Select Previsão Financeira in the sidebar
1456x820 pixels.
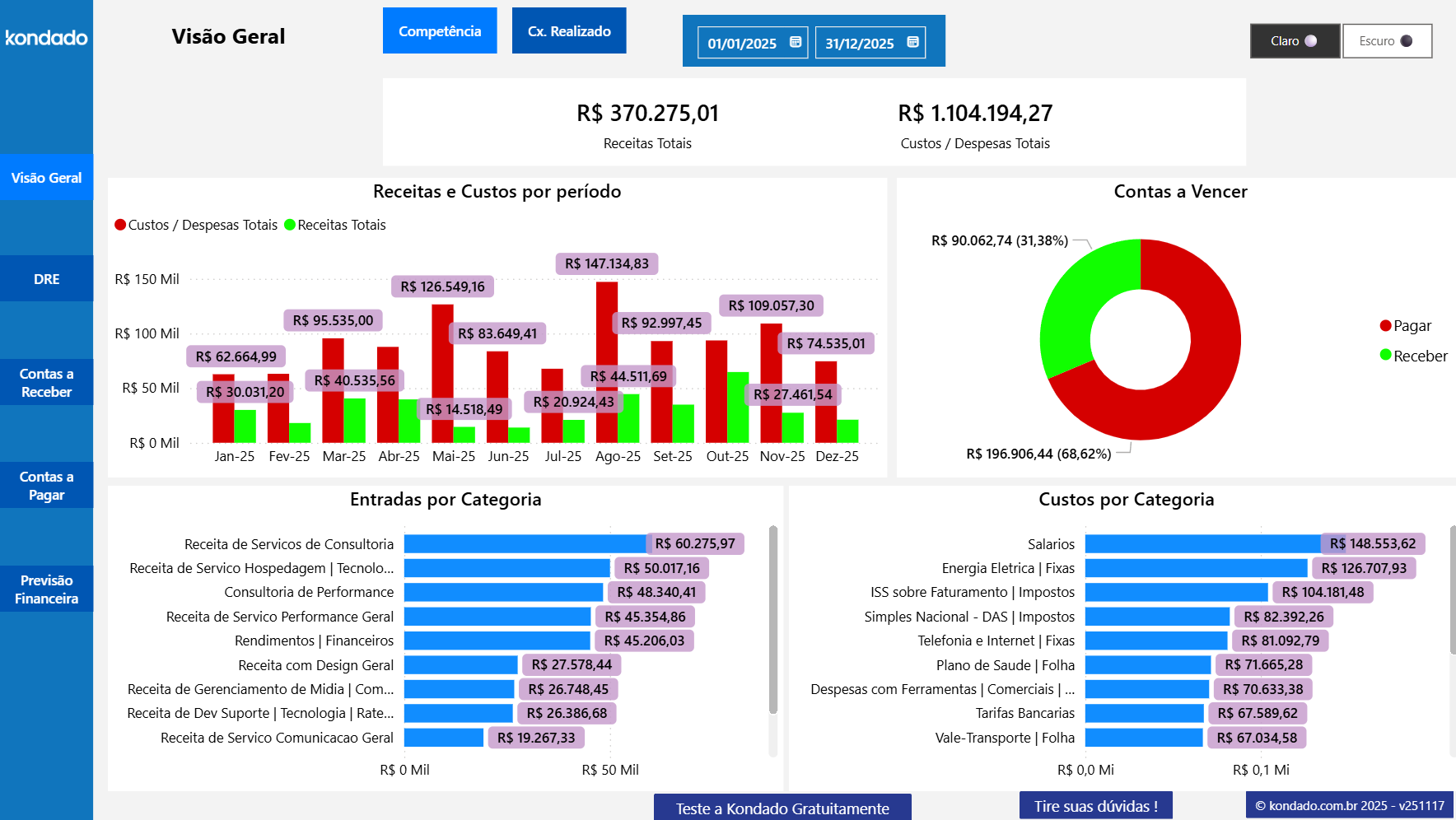(46, 589)
